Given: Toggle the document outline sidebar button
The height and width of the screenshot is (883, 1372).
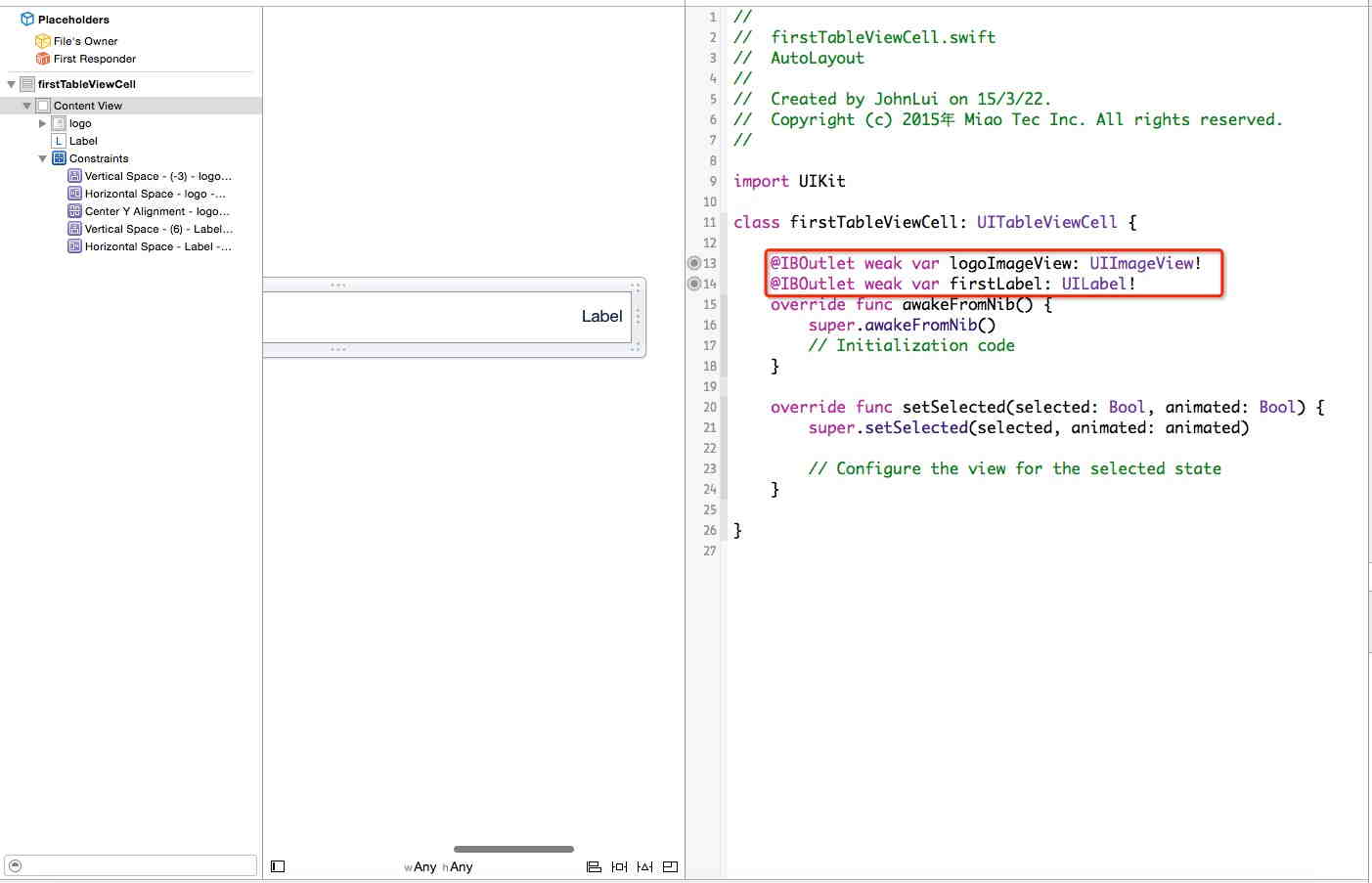Looking at the screenshot, I should tap(278, 866).
